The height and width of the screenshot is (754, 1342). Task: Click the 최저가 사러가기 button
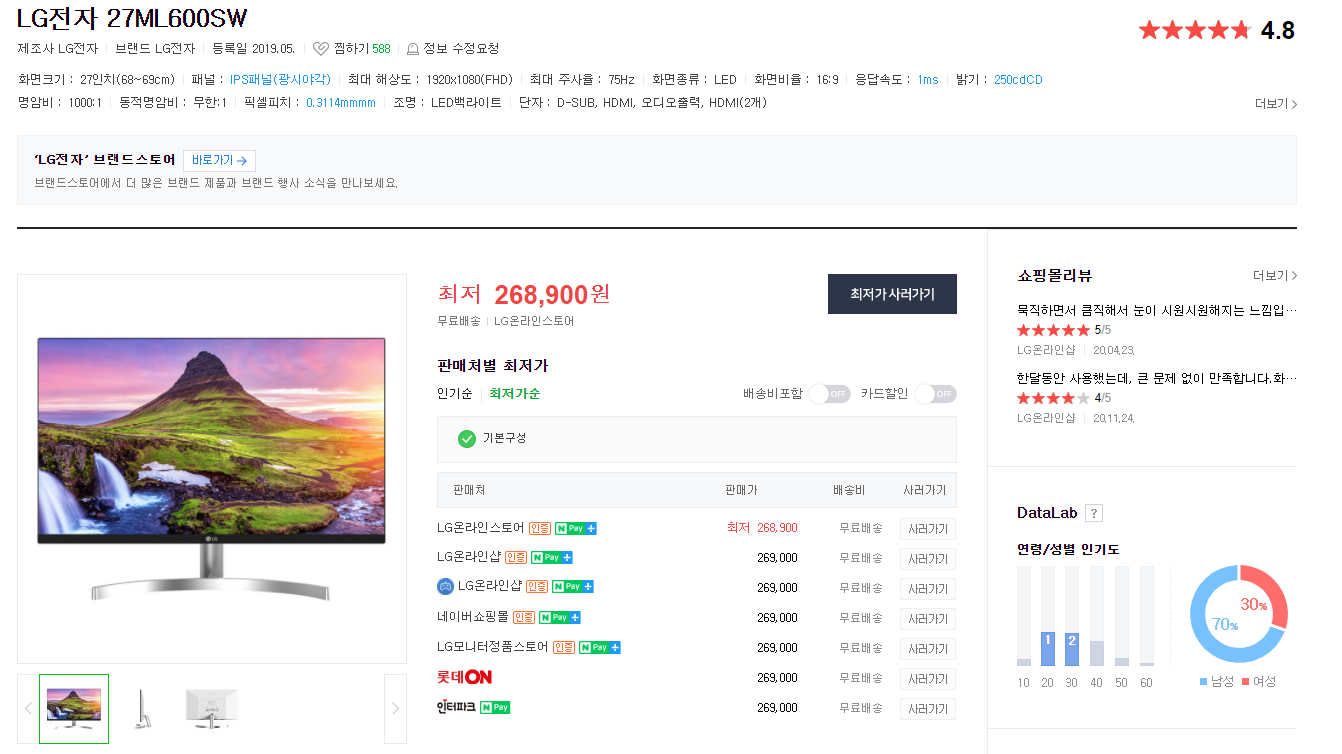[892, 294]
